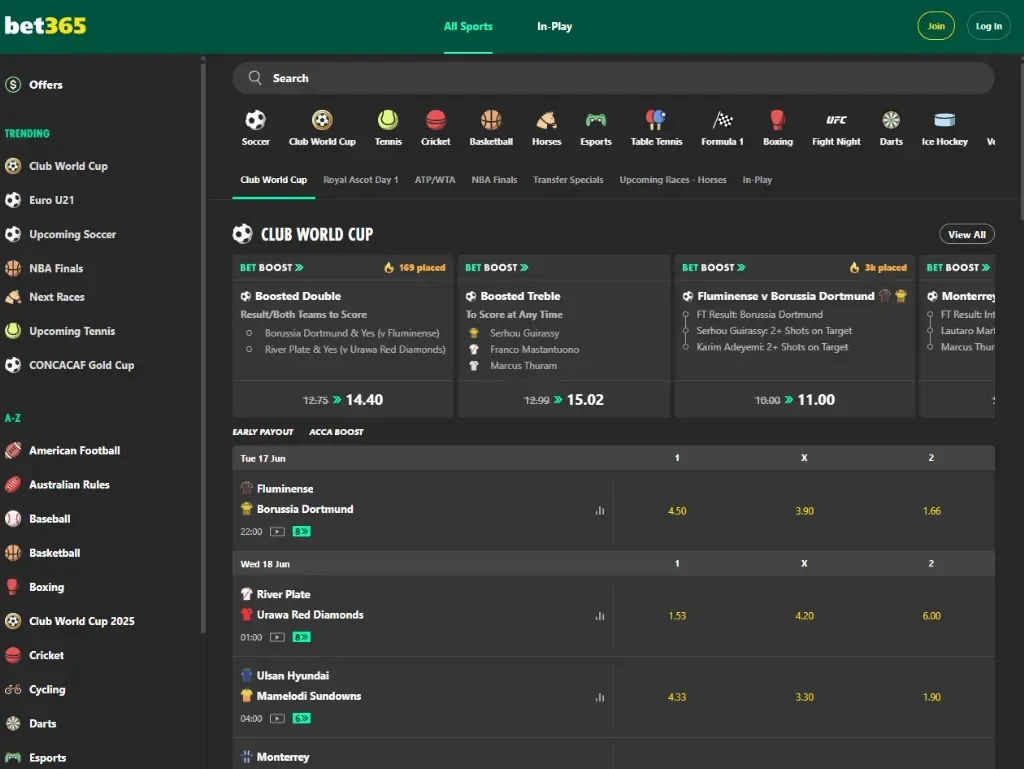Image resolution: width=1024 pixels, height=769 pixels.
Task: Click the Search input field
Action: pyautogui.click(x=613, y=78)
